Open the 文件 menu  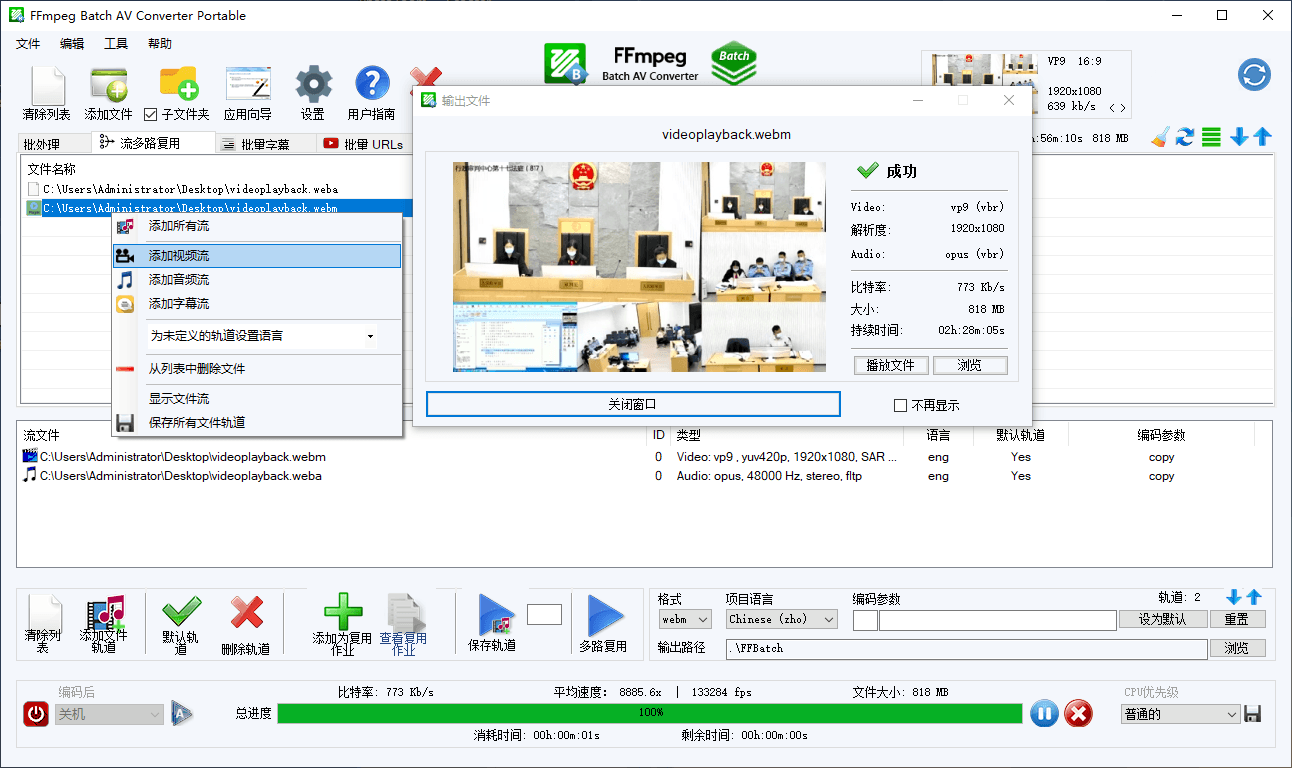(28, 44)
